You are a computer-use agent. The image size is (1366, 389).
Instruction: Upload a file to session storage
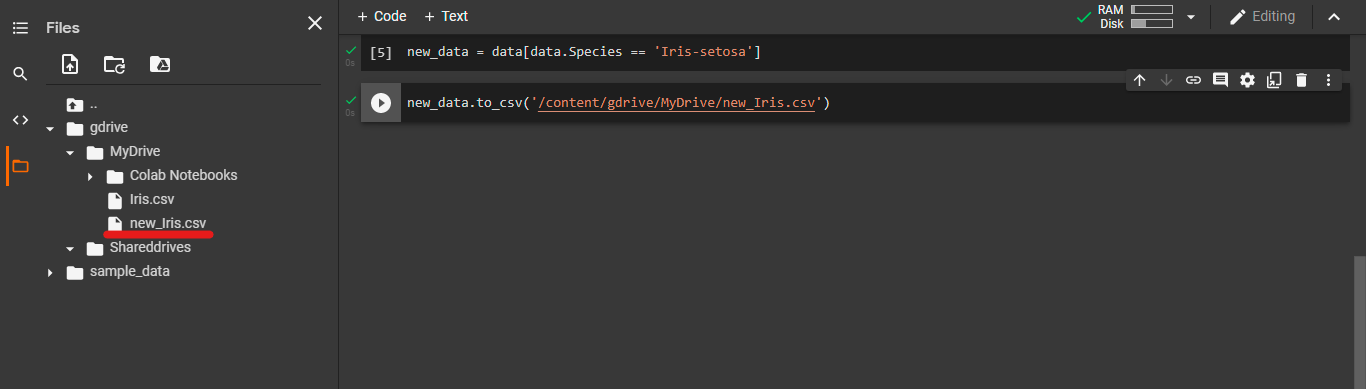tap(70, 64)
